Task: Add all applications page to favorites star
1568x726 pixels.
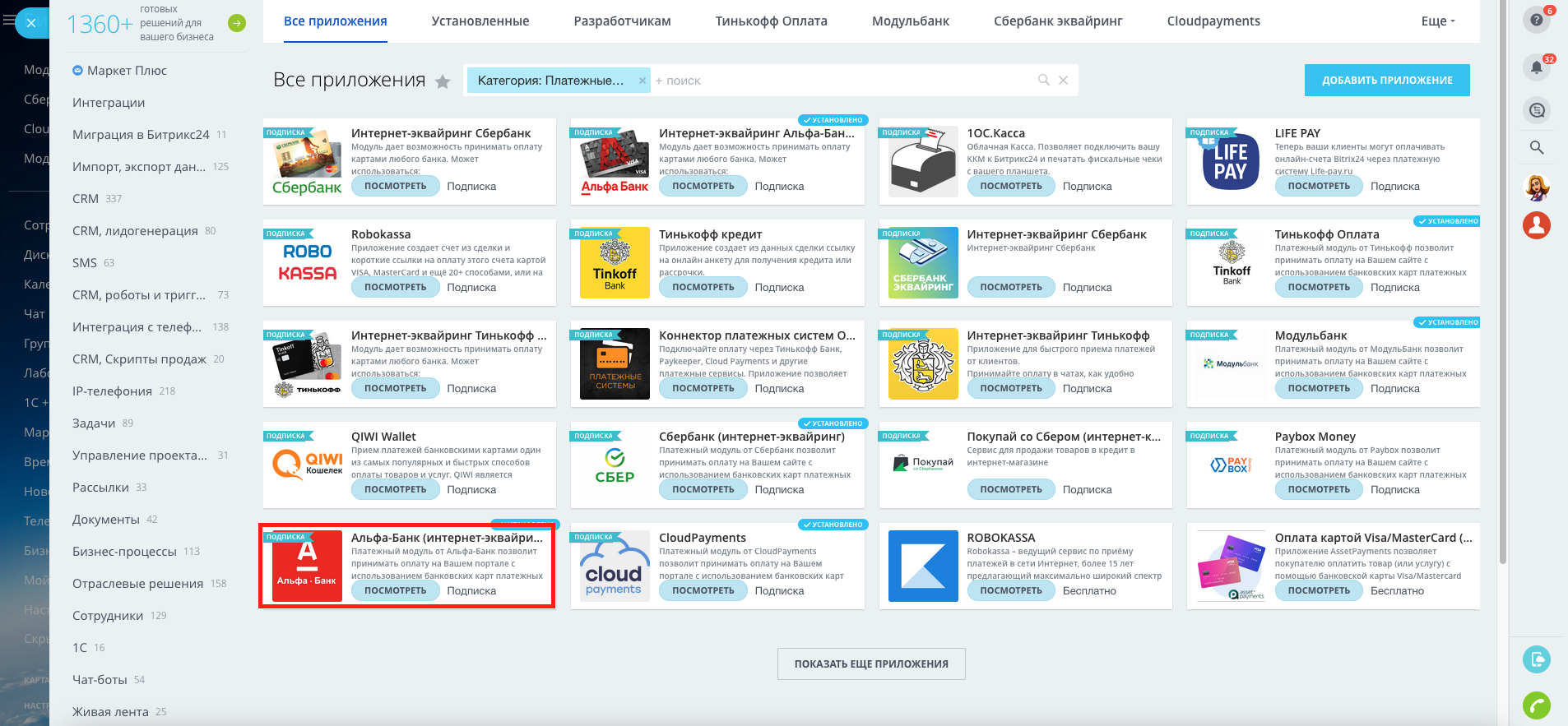Action: (x=443, y=81)
